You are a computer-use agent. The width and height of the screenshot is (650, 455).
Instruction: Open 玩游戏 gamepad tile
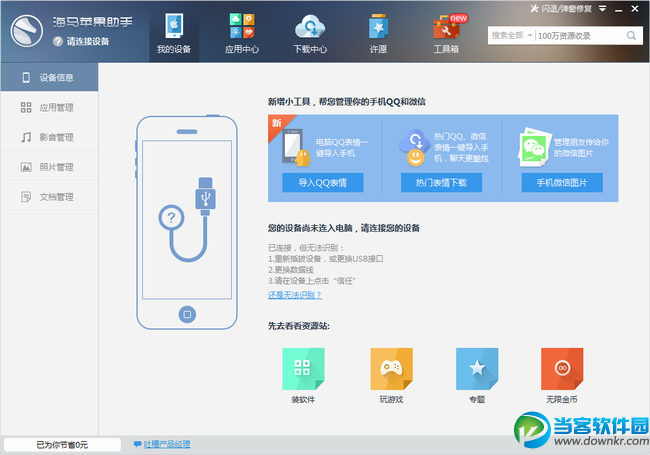pyautogui.click(x=391, y=369)
